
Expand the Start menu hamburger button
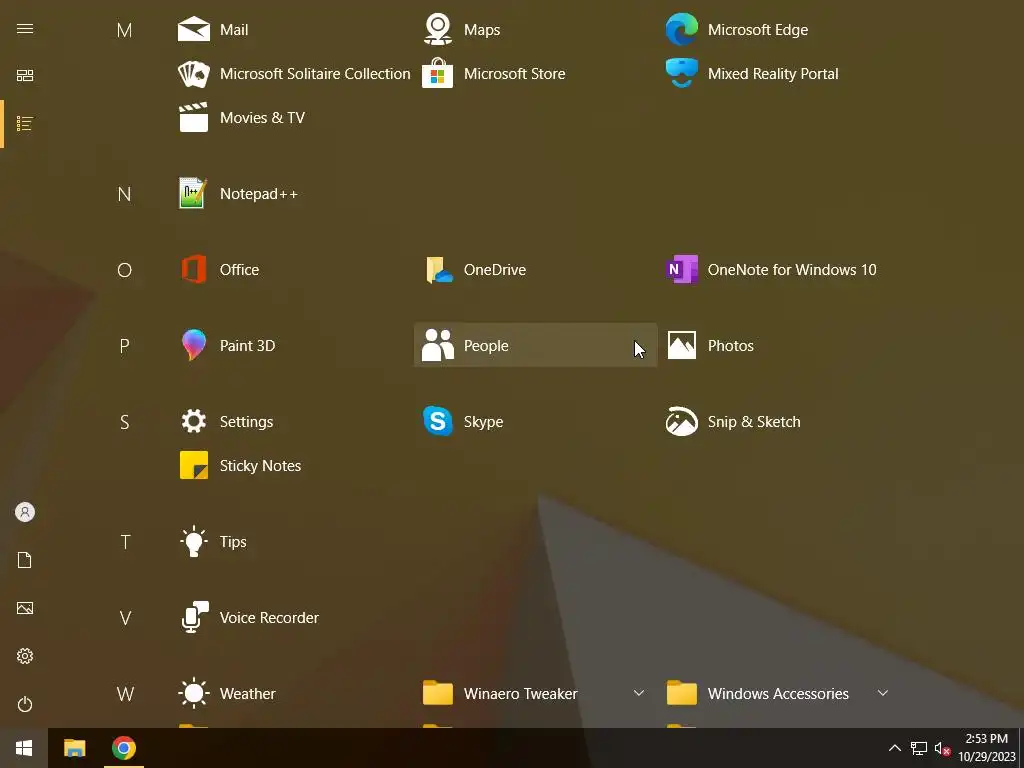(25, 29)
